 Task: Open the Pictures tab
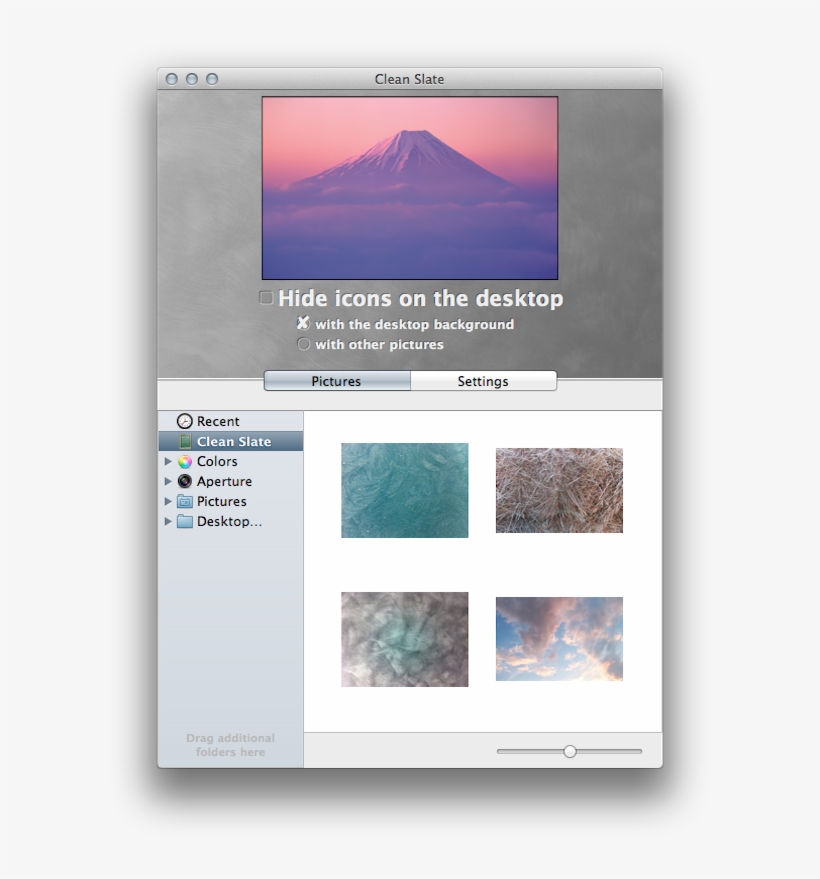[x=337, y=381]
